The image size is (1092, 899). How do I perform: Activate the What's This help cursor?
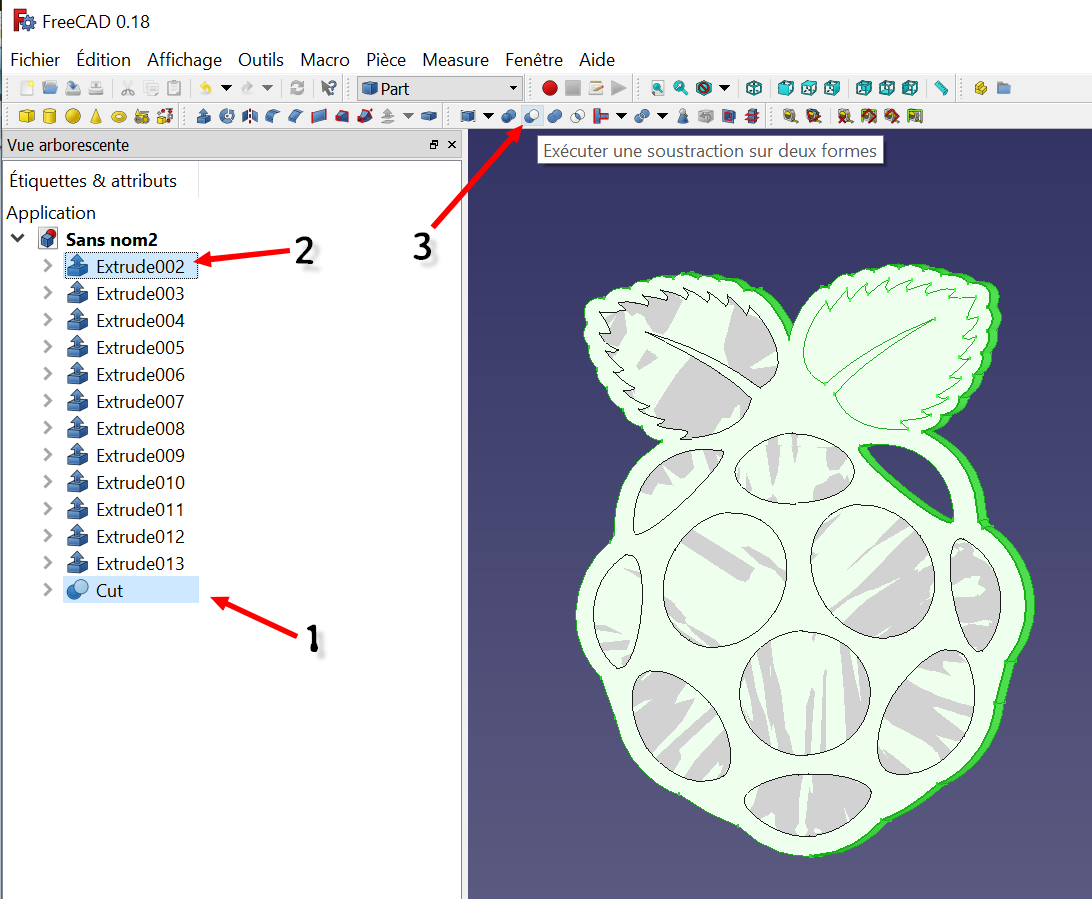[x=329, y=88]
